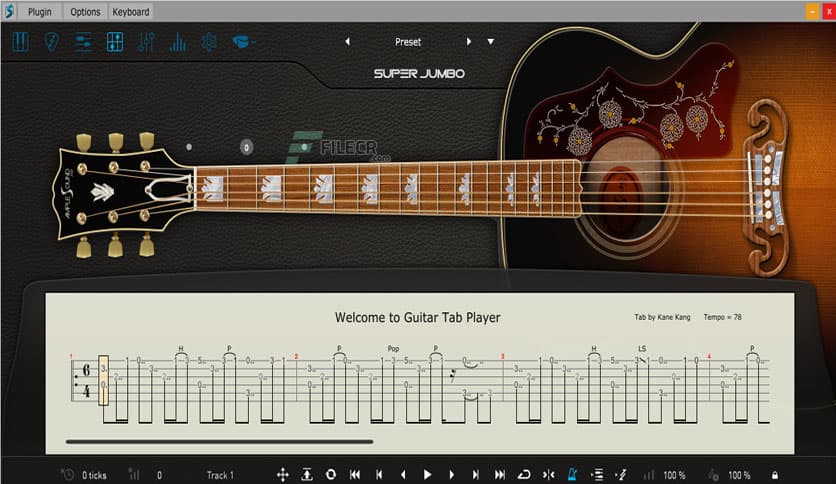This screenshot has height=484, width=836.
Task: Toggle loop playback
Action: pyautogui.click(x=524, y=474)
